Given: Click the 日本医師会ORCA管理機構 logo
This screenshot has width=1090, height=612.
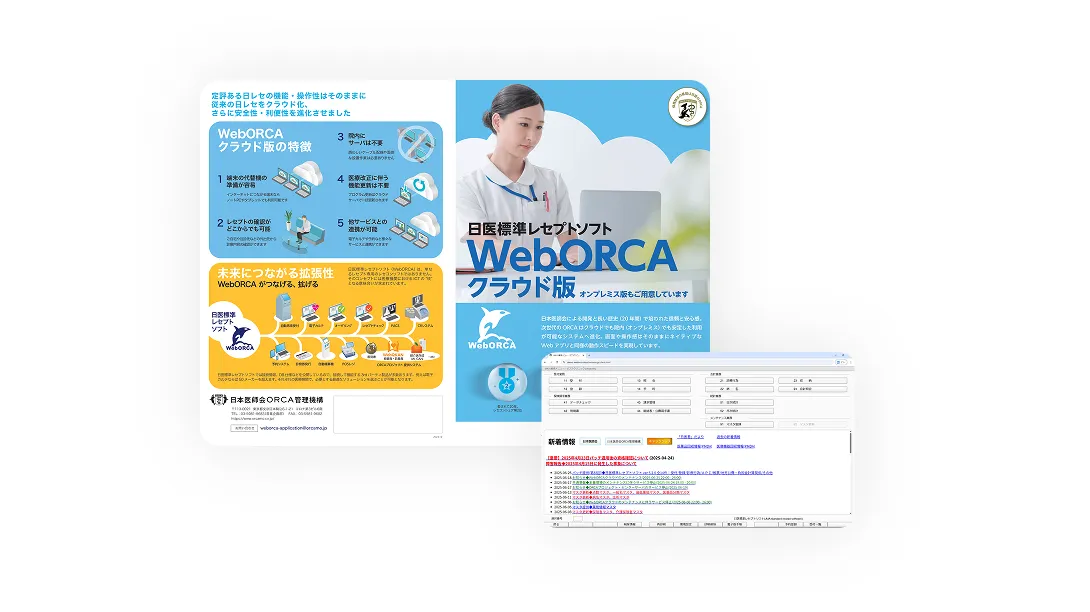Looking at the screenshot, I should 266,400.
